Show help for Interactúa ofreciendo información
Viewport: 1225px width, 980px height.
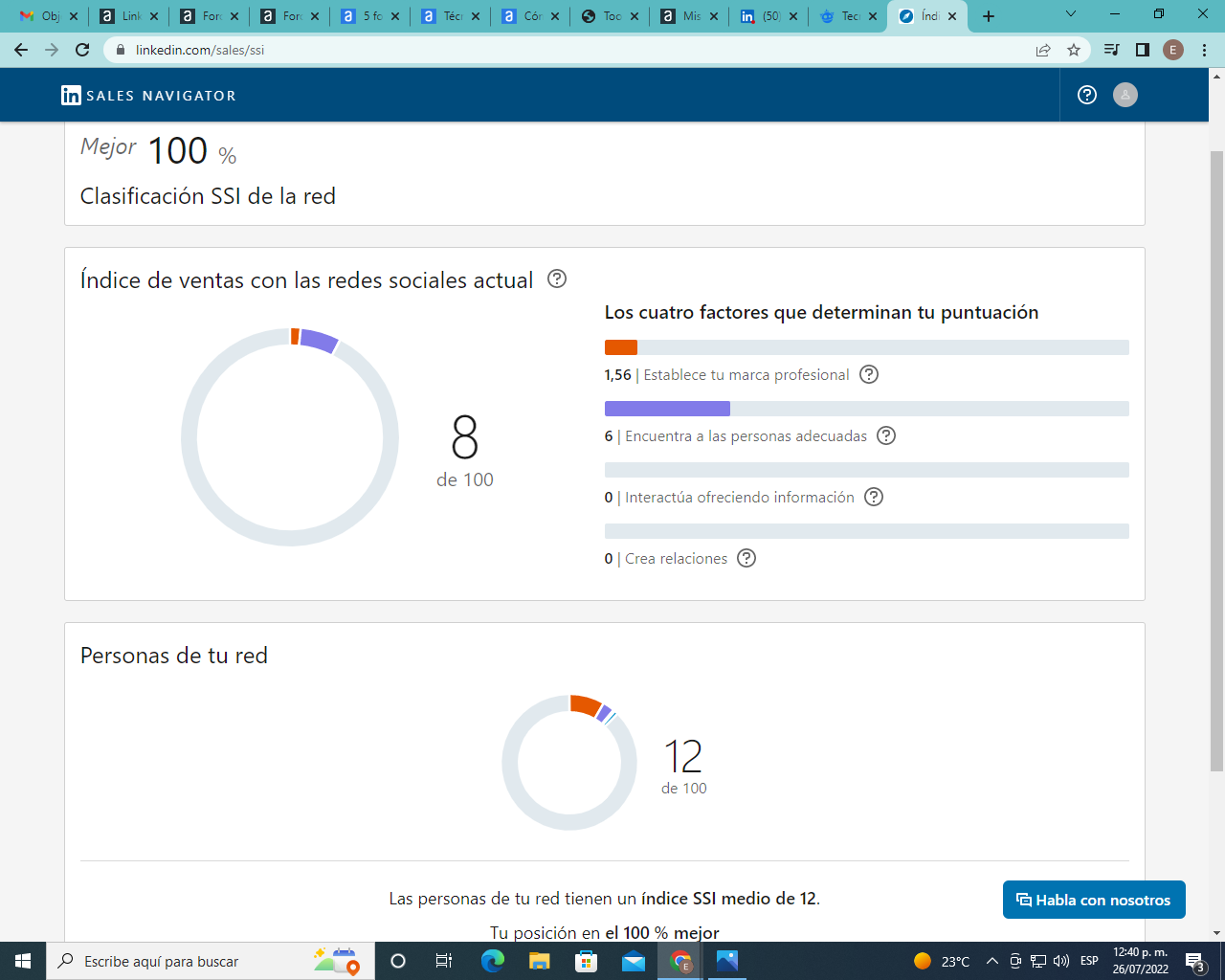coord(874,497)
